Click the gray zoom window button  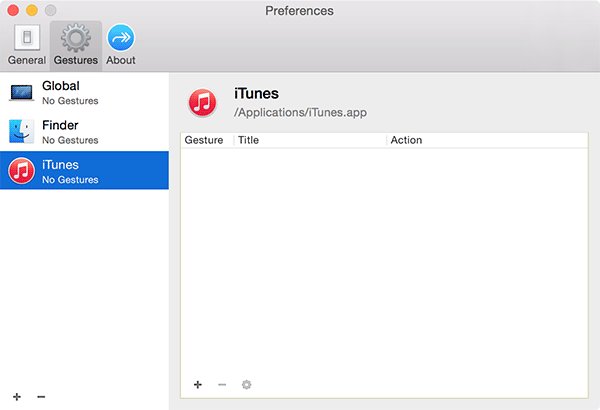point(51,10)
